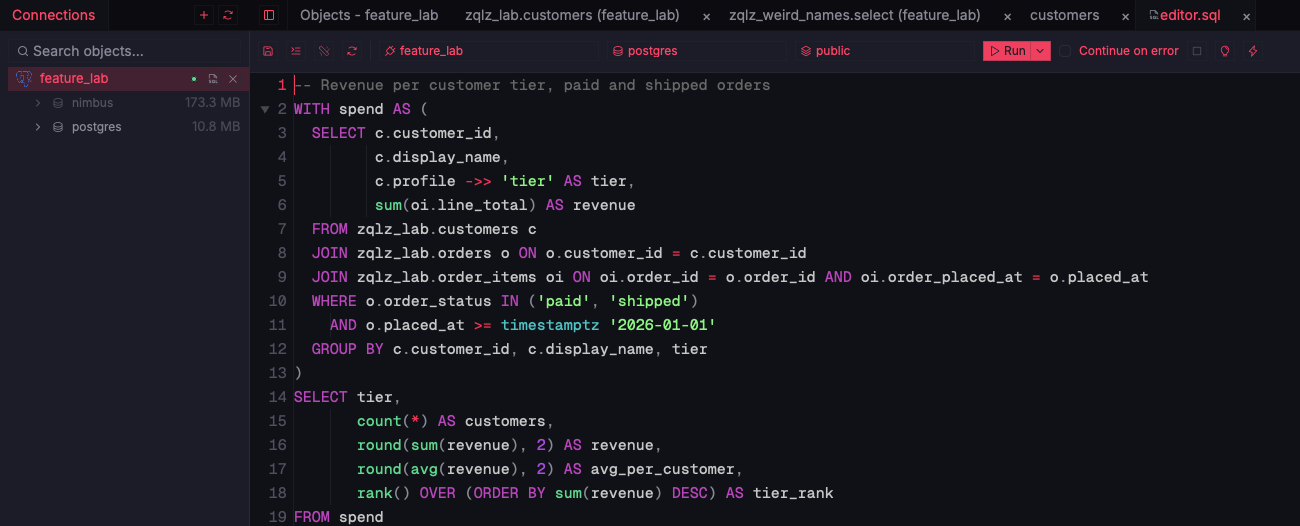Click 'FROM spend' on line 19
This screenshot has height=526, width=1300.
coord(339,517)
